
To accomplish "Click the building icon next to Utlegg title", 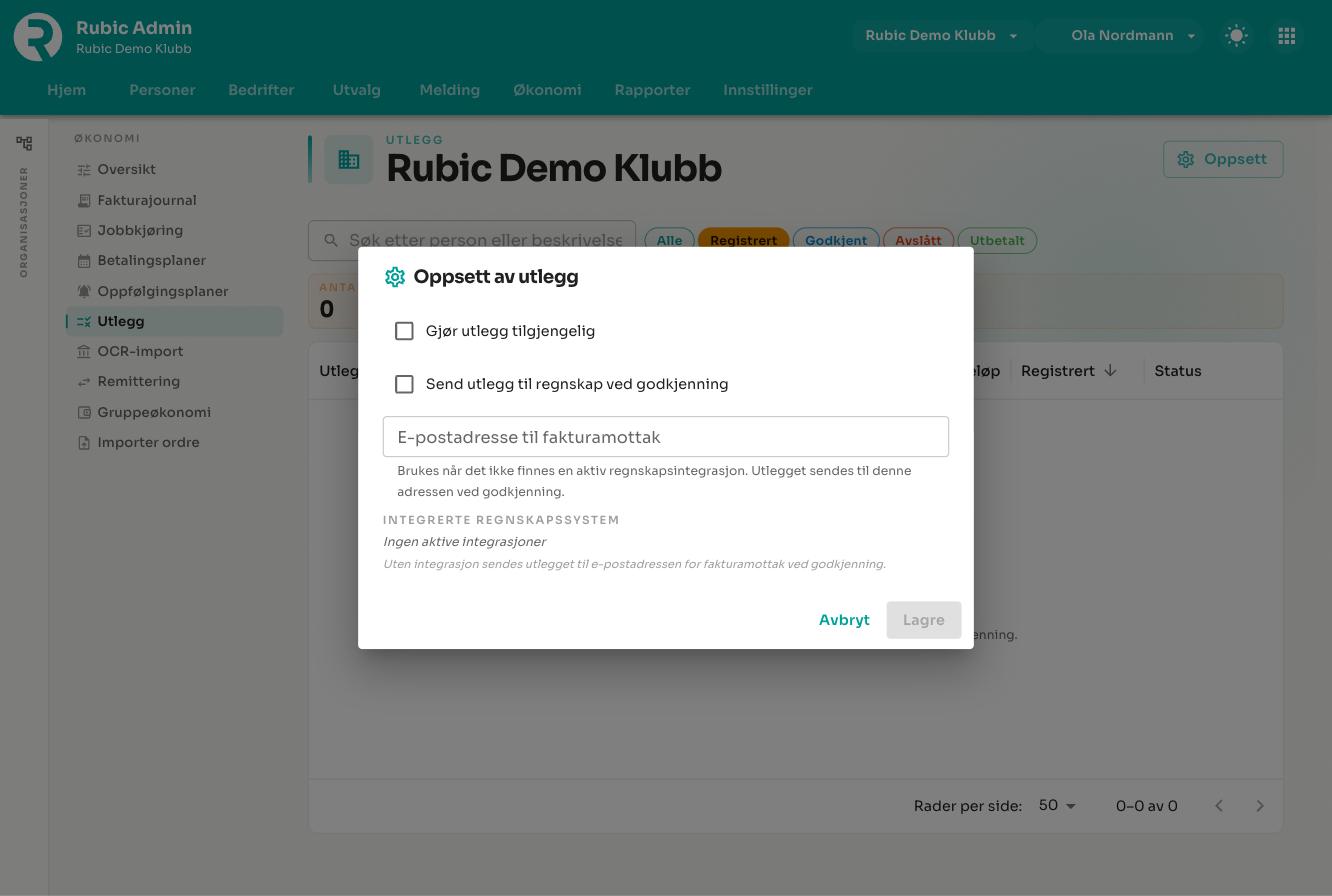I will coord(349,159).
